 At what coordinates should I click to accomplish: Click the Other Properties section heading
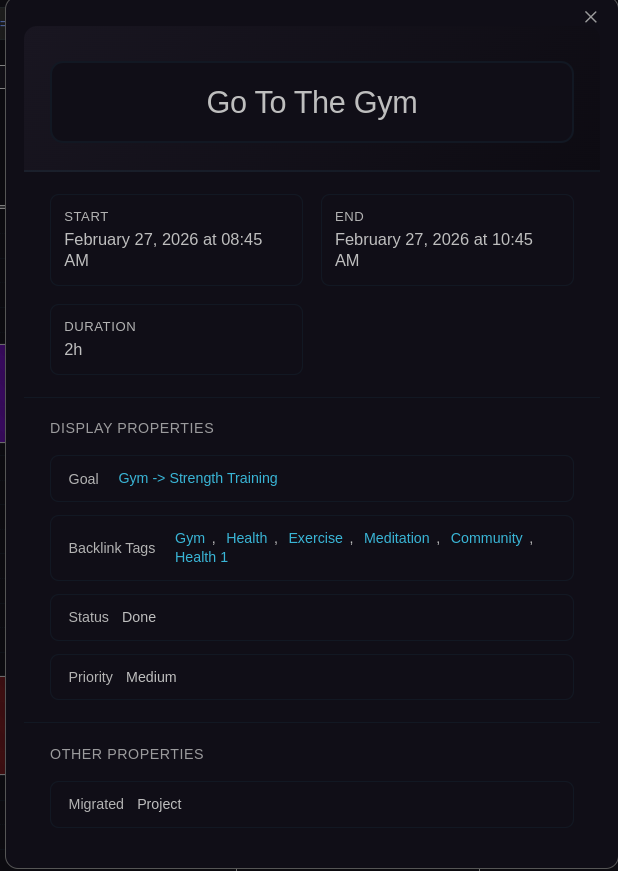pyautogui.click(x=127, y=754)
